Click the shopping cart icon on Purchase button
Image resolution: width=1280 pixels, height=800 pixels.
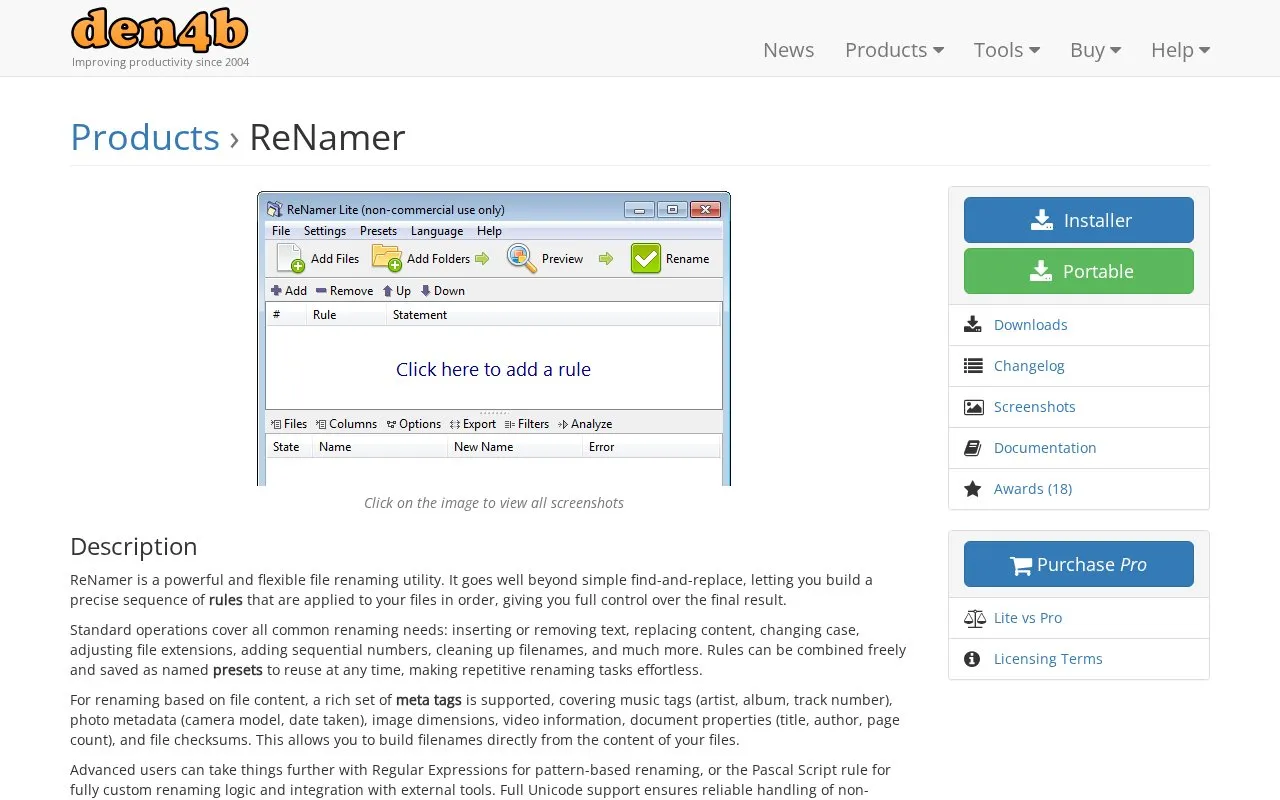click(x=1021, y=565)
